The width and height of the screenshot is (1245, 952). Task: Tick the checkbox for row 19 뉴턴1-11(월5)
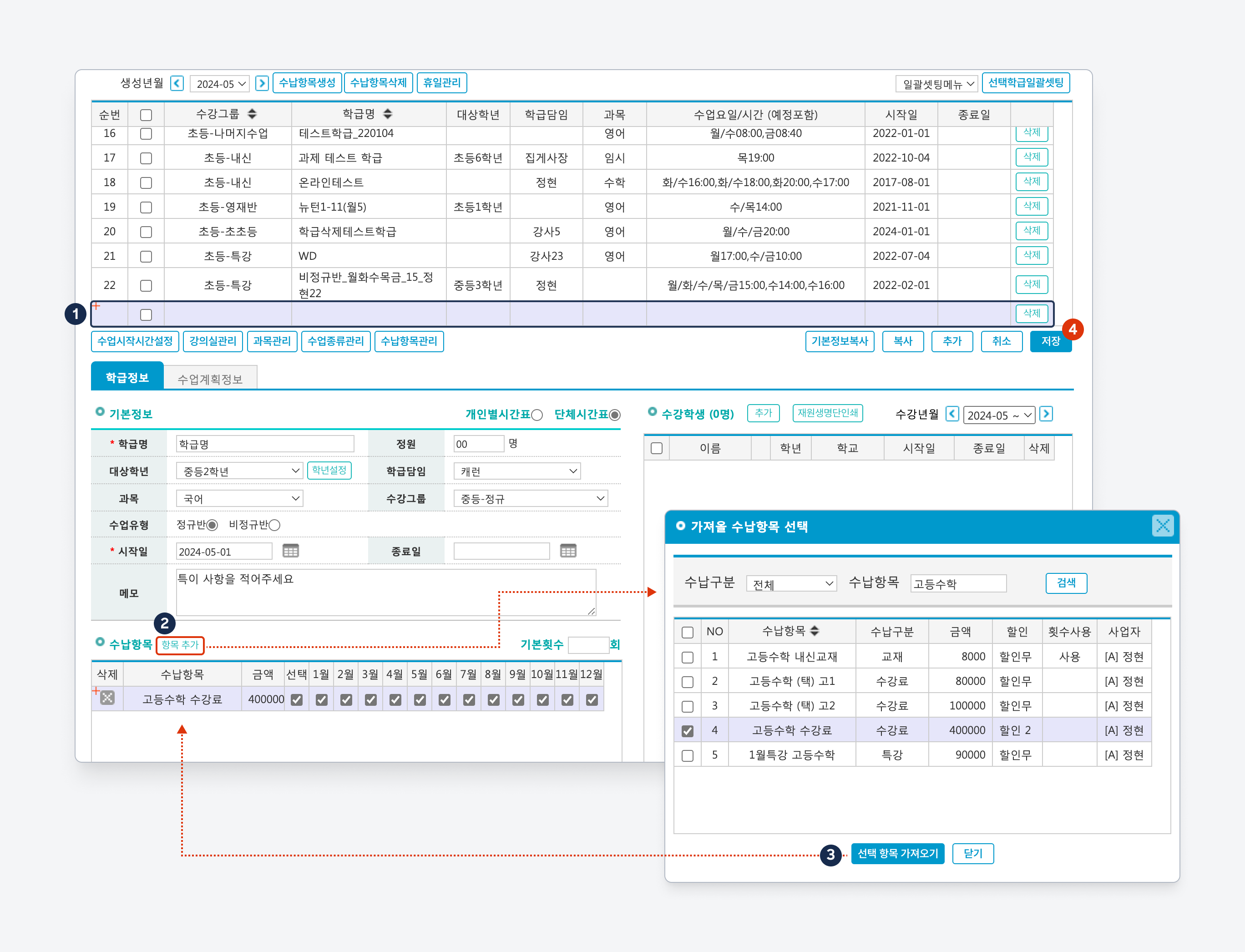pyautogui.click(x=146, y=208)
